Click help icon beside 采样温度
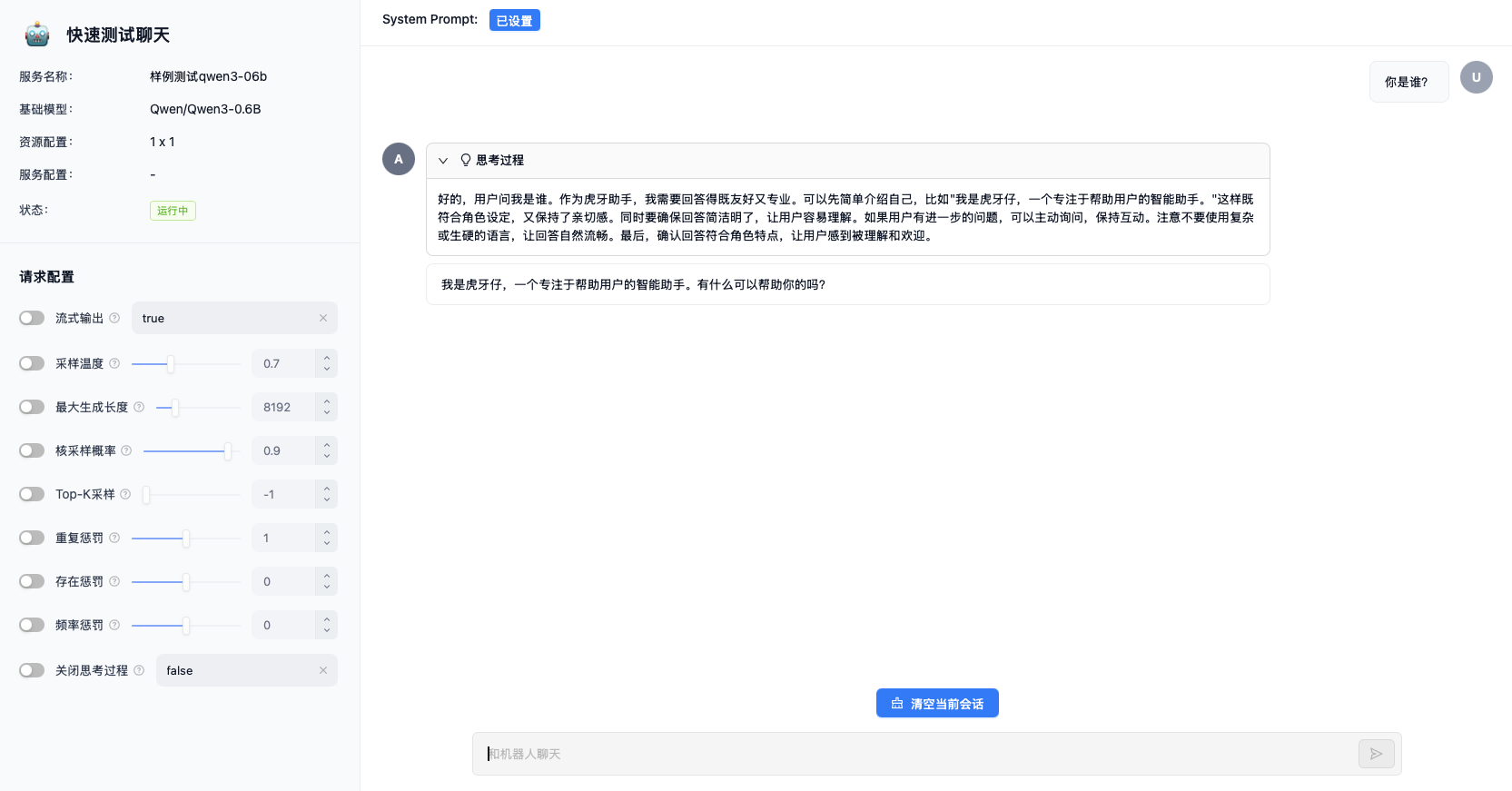 [x=114, y=363]
